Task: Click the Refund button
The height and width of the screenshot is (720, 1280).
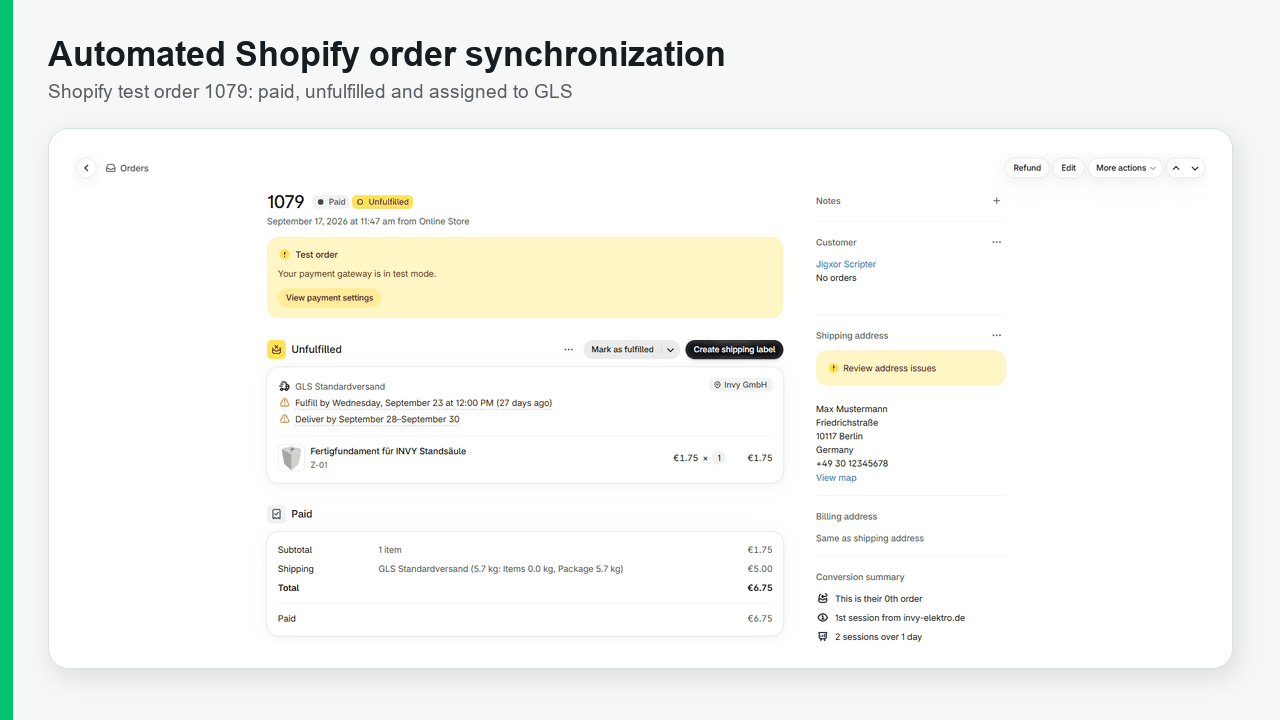Action: pos(1027,168)
